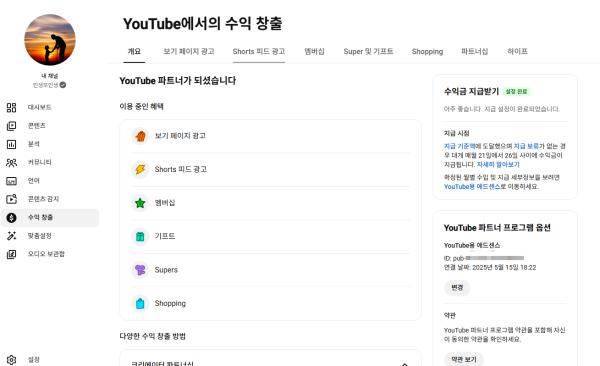Click the 멤버십 green star icon
This screenshot has width=600, height=366.
point(140,203)
